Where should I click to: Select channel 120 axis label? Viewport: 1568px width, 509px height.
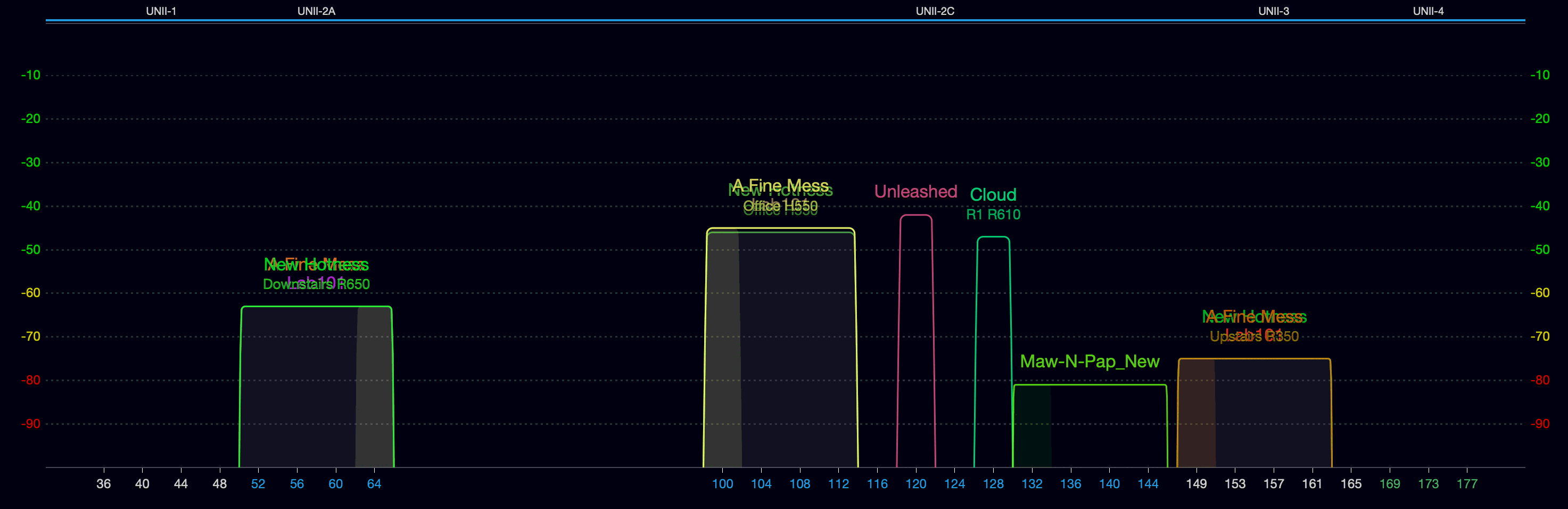pyautogui.click(x=915, y=484)
